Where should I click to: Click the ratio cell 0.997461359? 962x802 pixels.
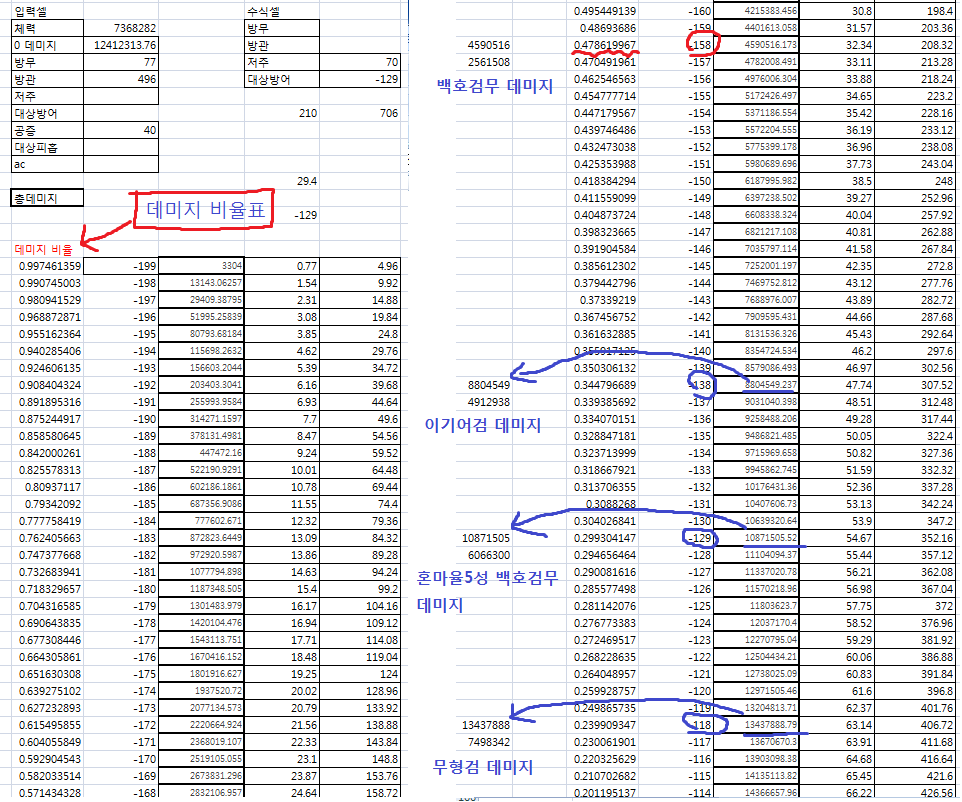[48, 266]
